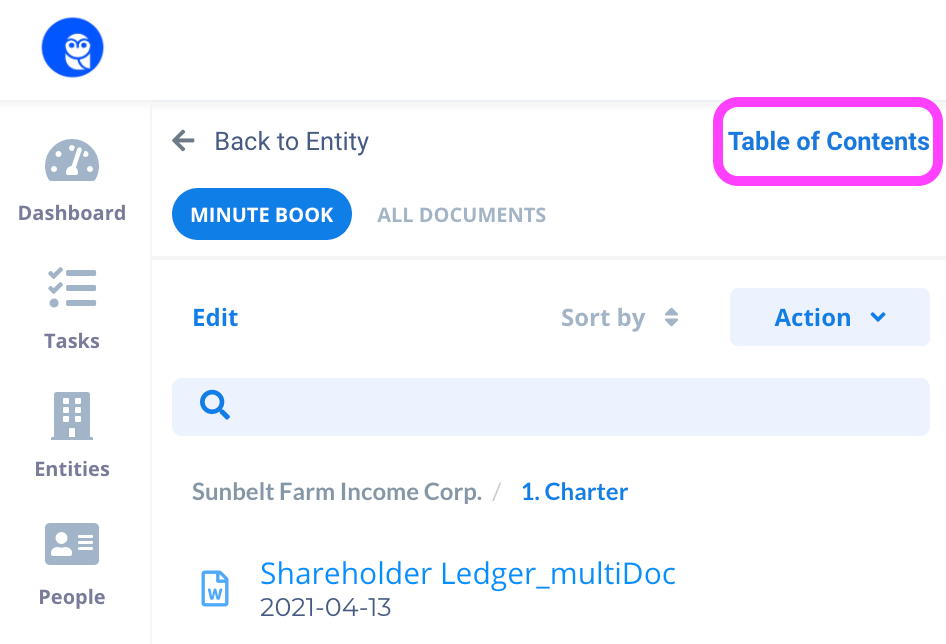946x644 pixels.
Task: Open the Dashboard gauge icon
Action: (x=72, y=161)
